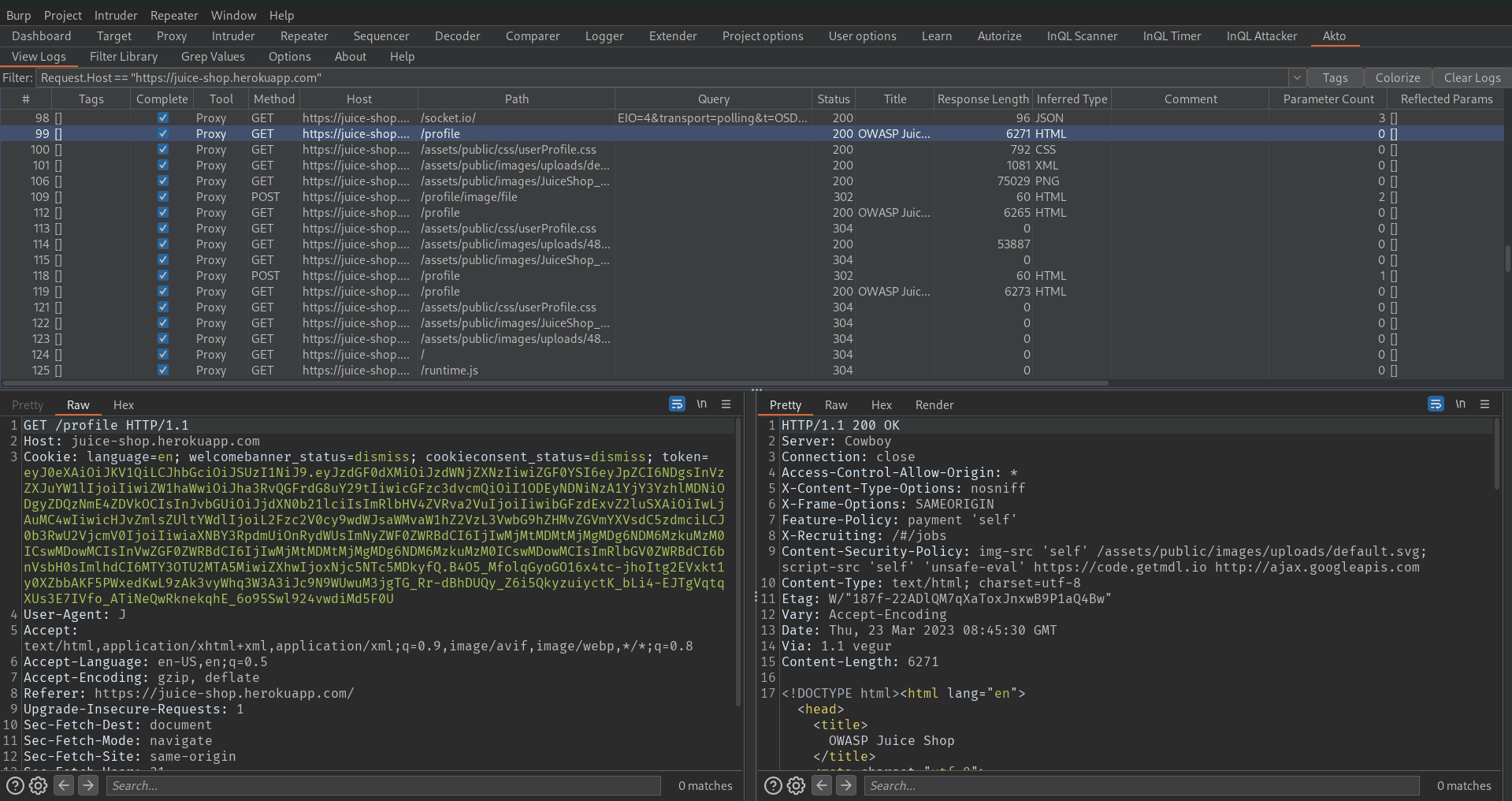The image size is (1512, 801).
Task: Toggle word wrap icon in response panel
Action: pos(1436,404)
